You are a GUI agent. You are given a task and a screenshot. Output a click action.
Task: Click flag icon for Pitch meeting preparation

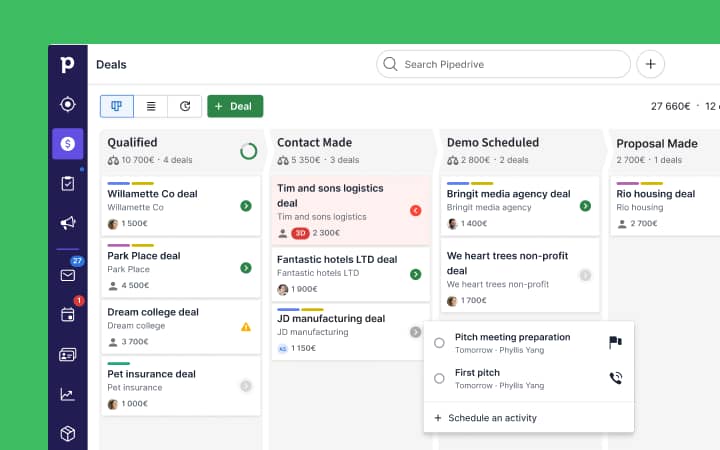pos(615,342)
